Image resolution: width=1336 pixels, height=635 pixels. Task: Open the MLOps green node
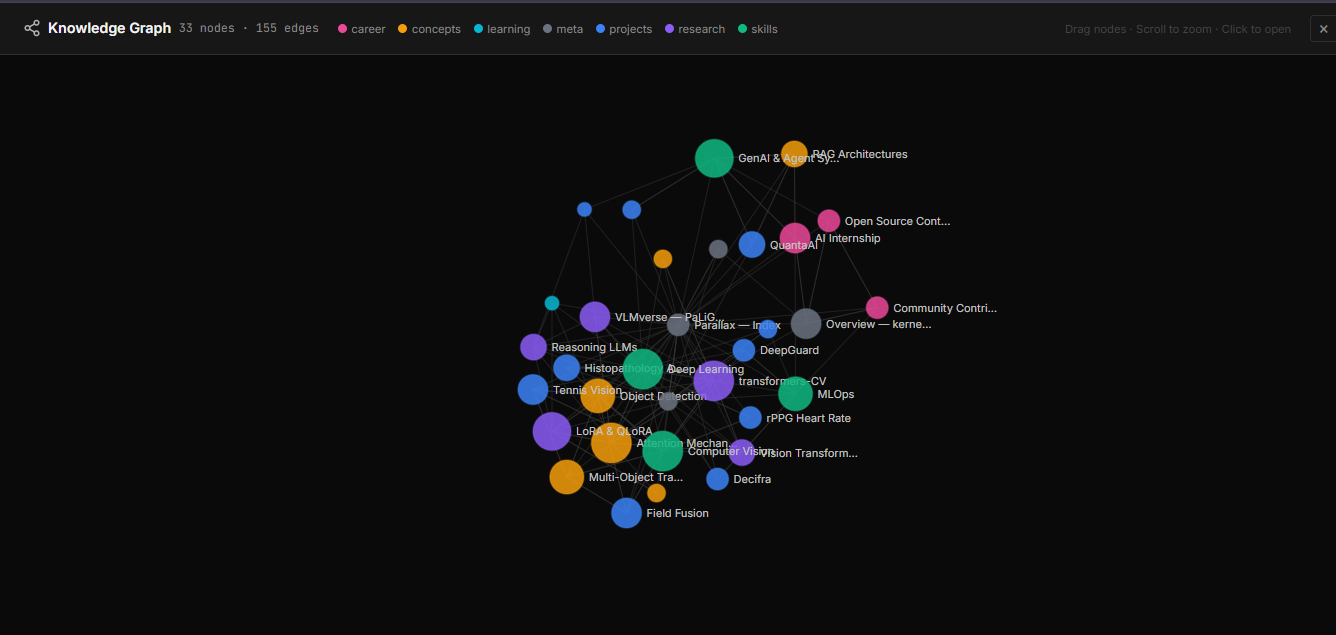coord(796,394)
